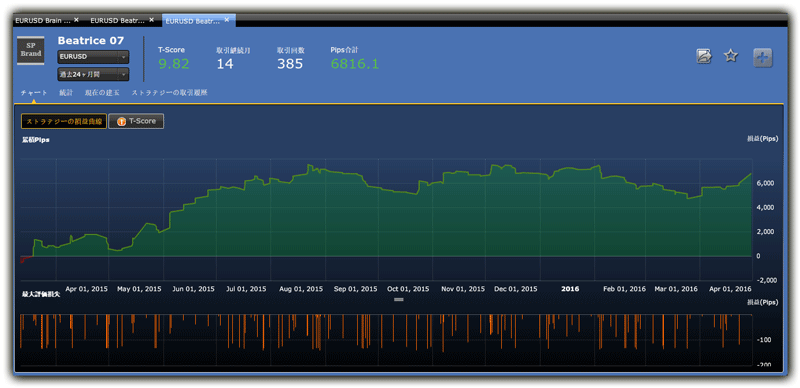
Task: Click the share/export icon in header
Action: pyautogui.click(x=704, y=56)
